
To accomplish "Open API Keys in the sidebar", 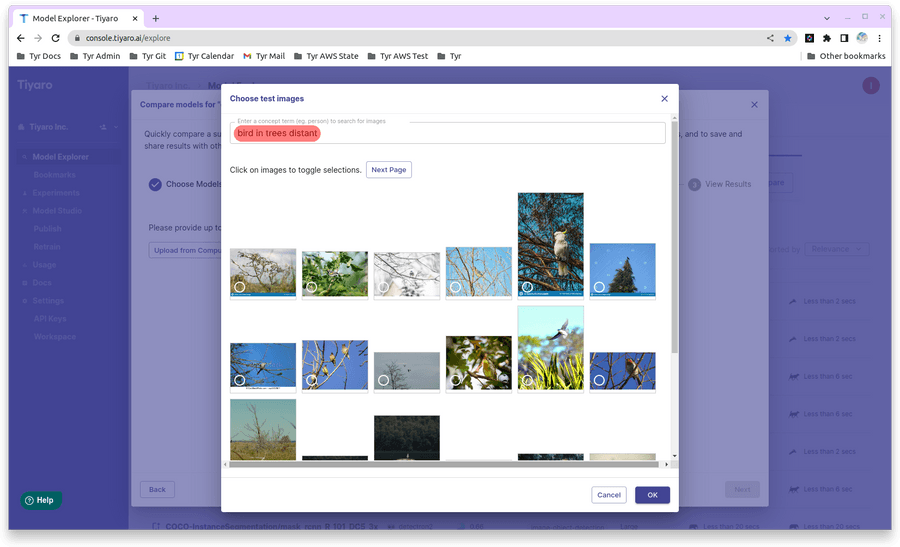I will click(50, 319).
